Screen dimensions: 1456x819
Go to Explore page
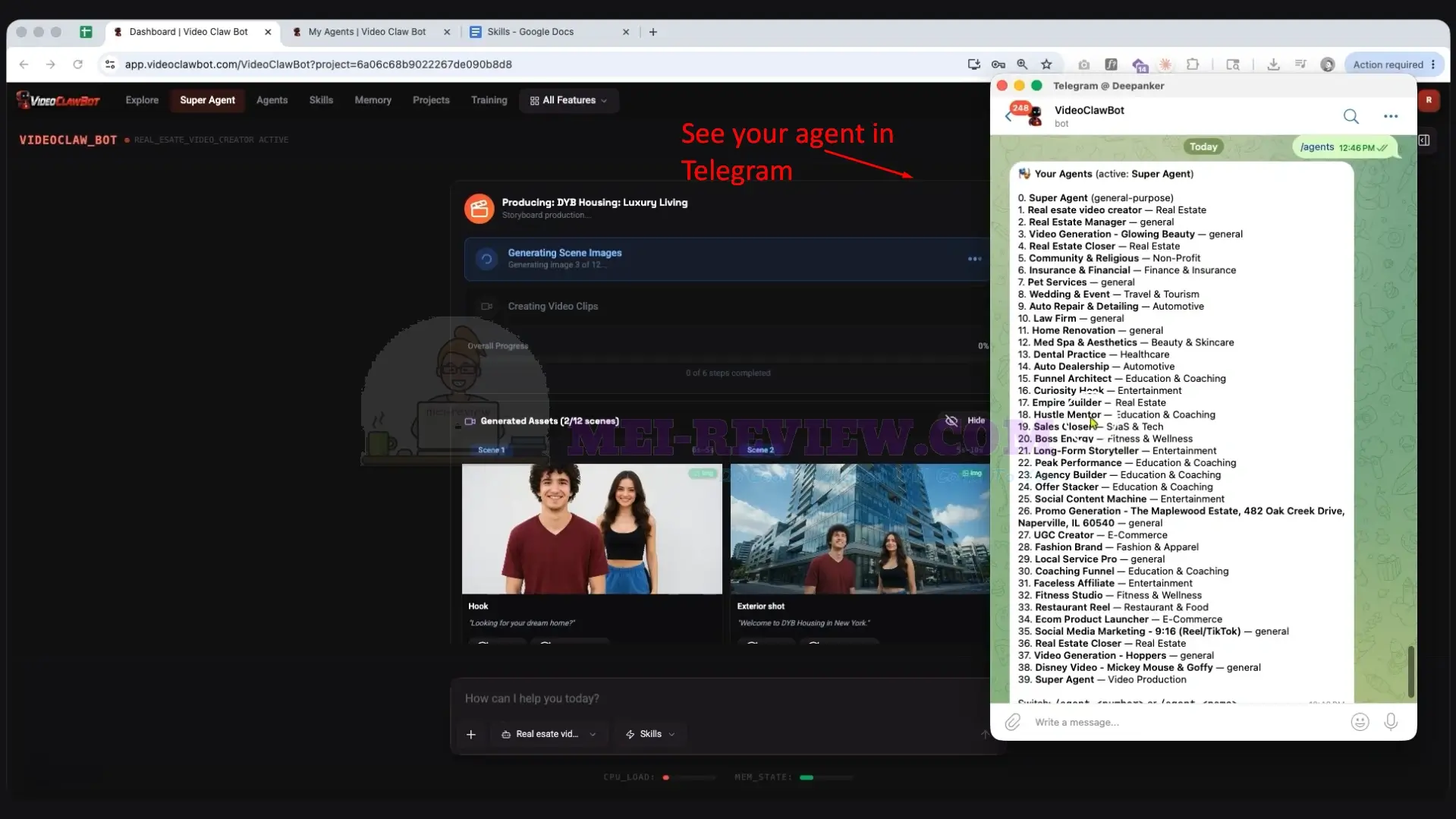pyautogui.click(x=142, y=100)
